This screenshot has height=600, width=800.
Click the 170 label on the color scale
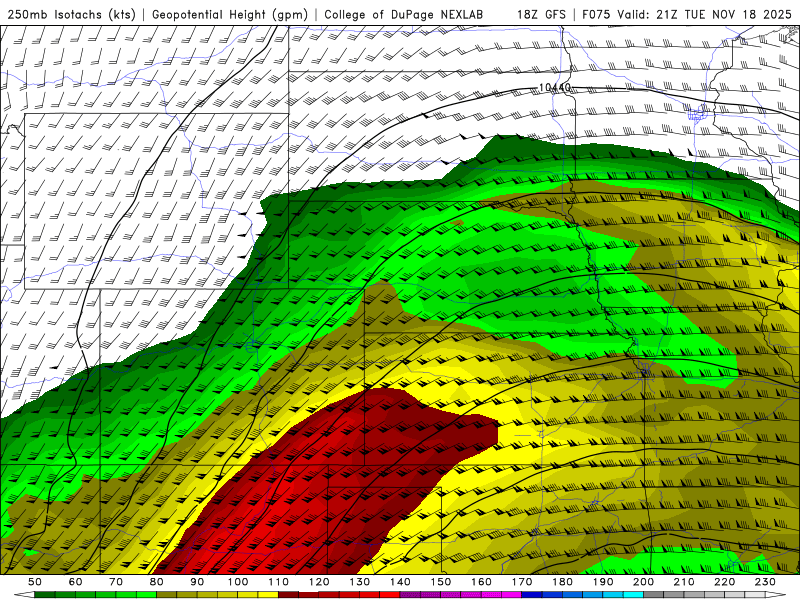coord(522,582)
